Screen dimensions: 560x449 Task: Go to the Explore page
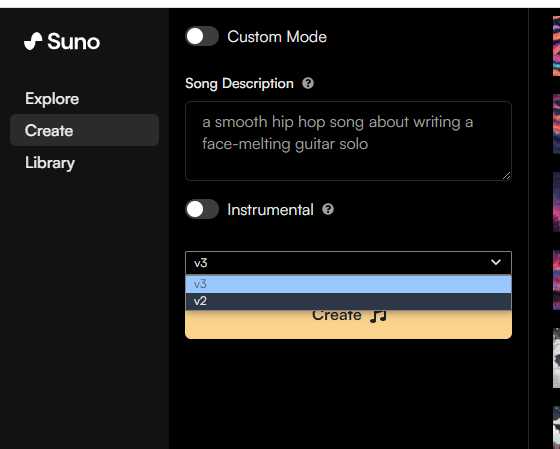(52, 99)
